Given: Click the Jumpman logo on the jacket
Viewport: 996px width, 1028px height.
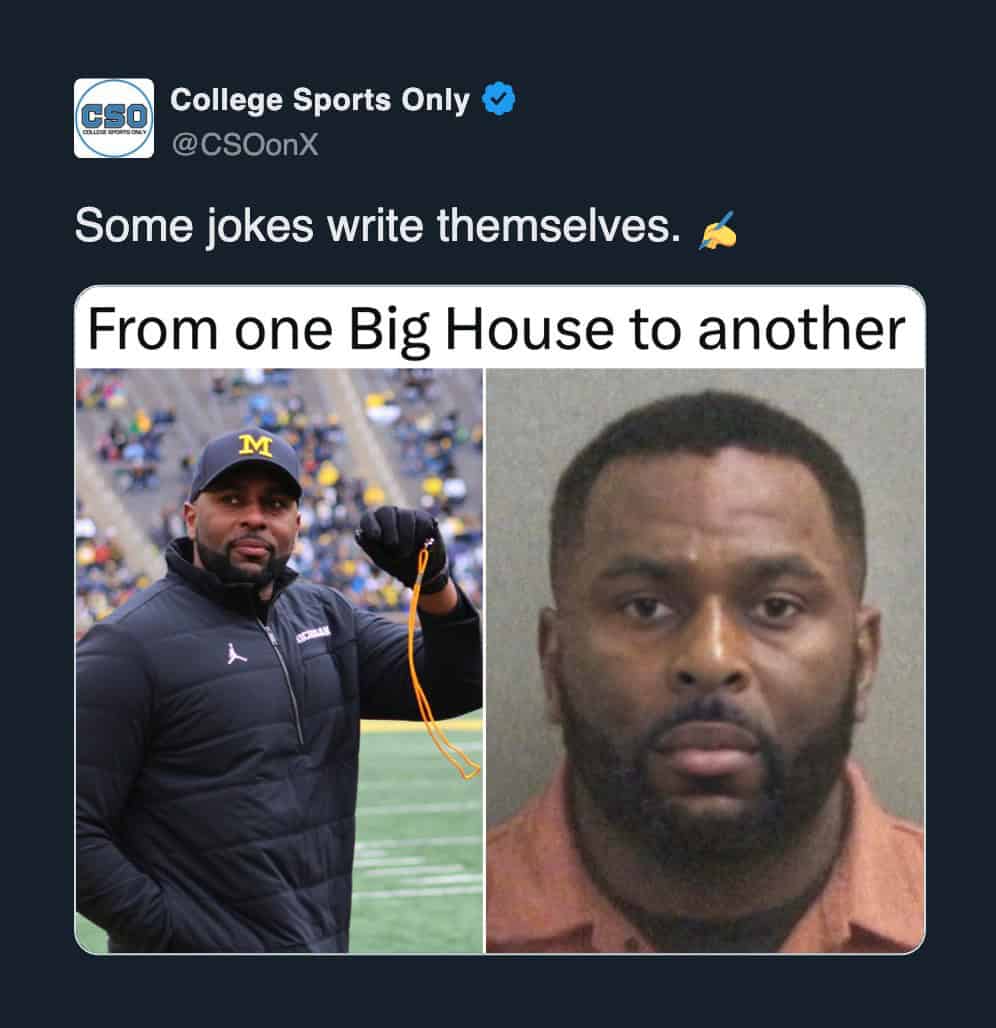Looking at the screenshot, I should pos(237,655).
